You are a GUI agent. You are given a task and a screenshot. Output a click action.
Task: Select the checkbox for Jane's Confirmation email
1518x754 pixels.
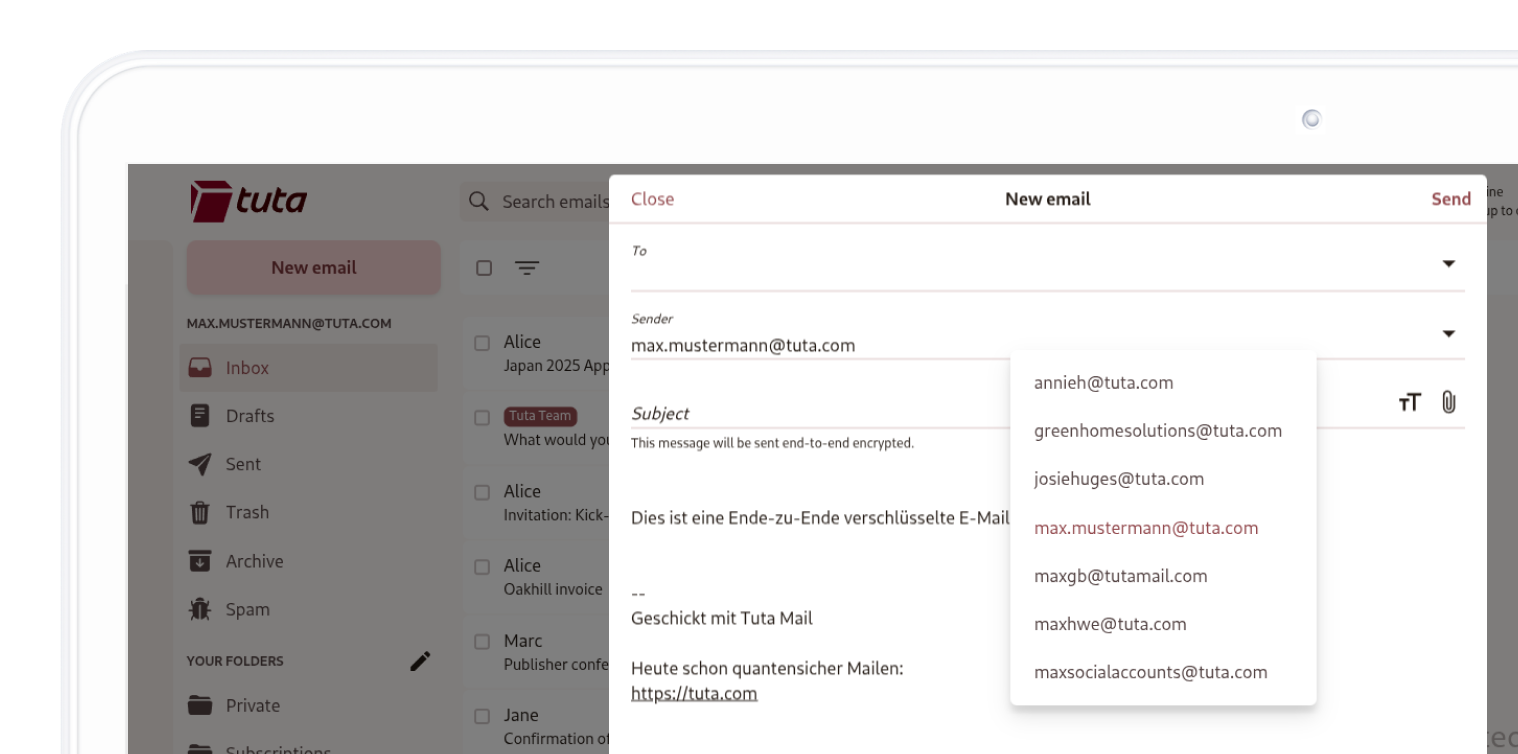click(x=483, y=716)
